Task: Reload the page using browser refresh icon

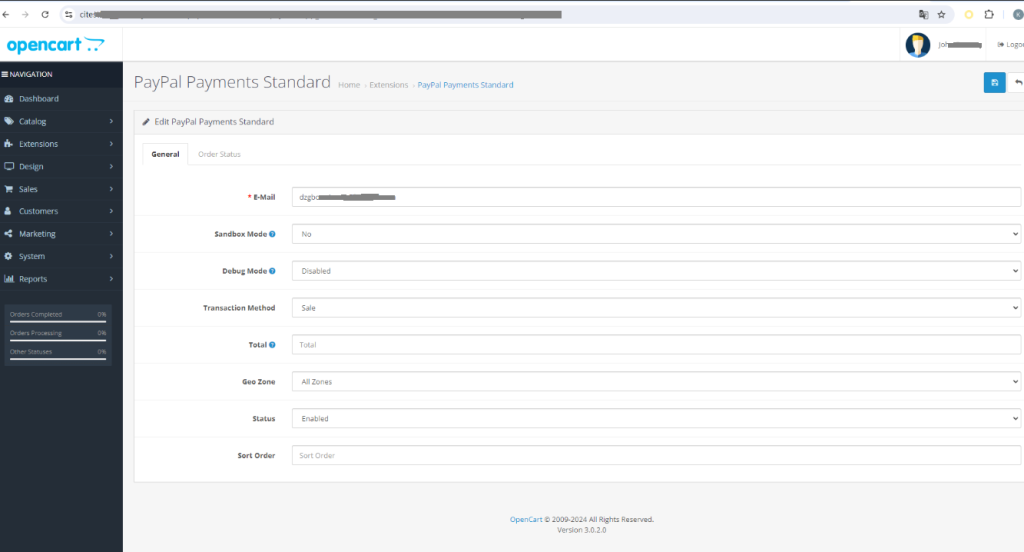Action: click(45, 15)
